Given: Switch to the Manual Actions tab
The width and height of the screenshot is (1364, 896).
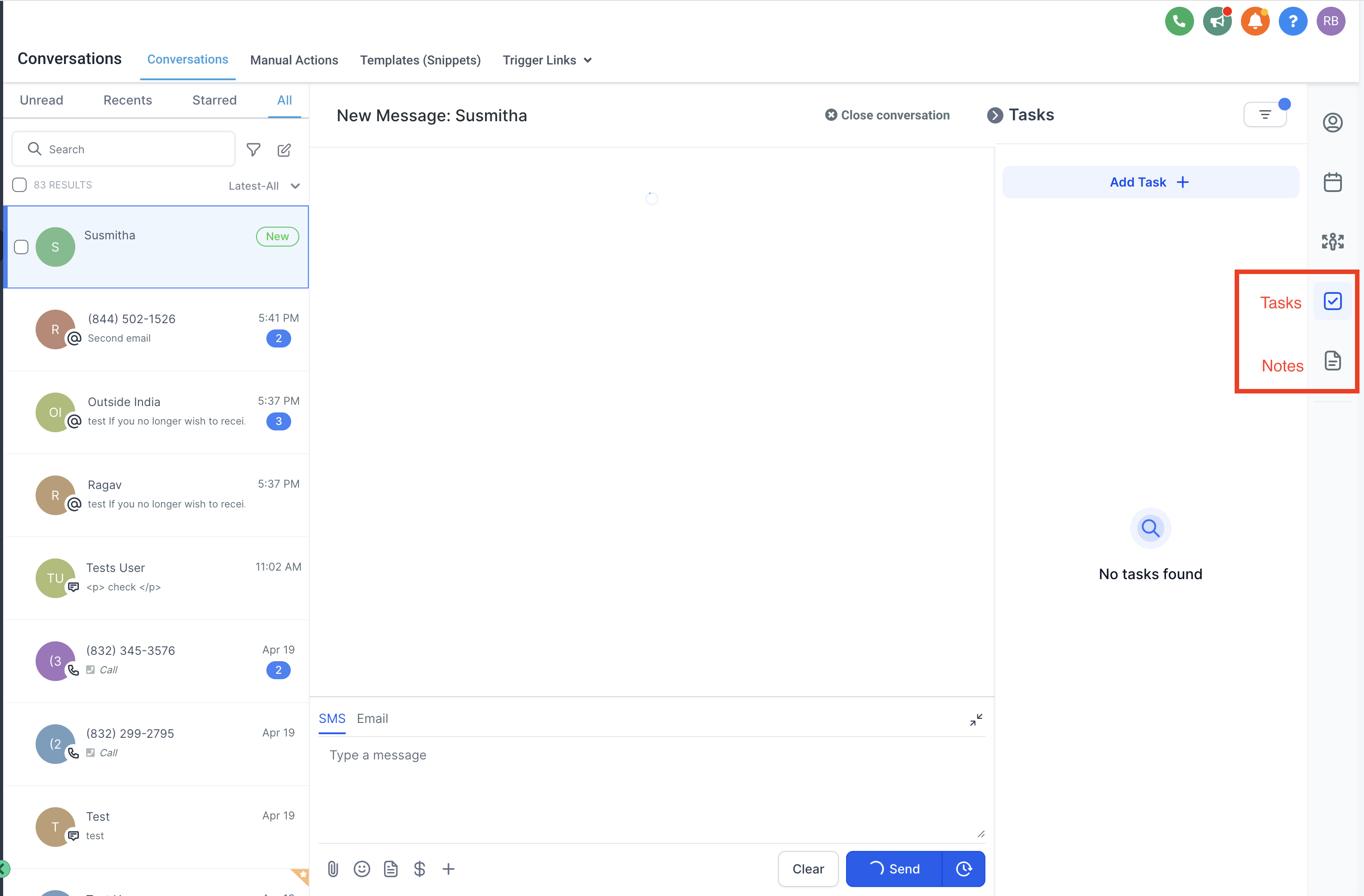Looking at the screenshot, I should tap(294, 60).
